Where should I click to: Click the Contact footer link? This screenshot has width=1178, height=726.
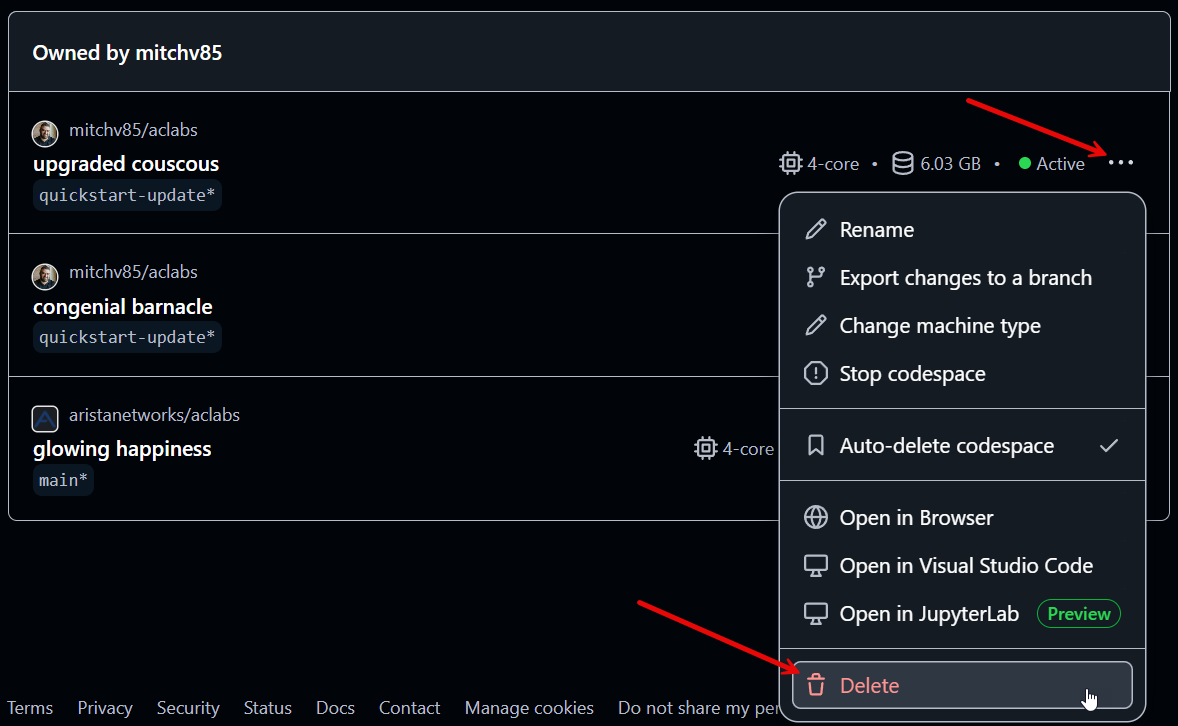coord(409,708)
